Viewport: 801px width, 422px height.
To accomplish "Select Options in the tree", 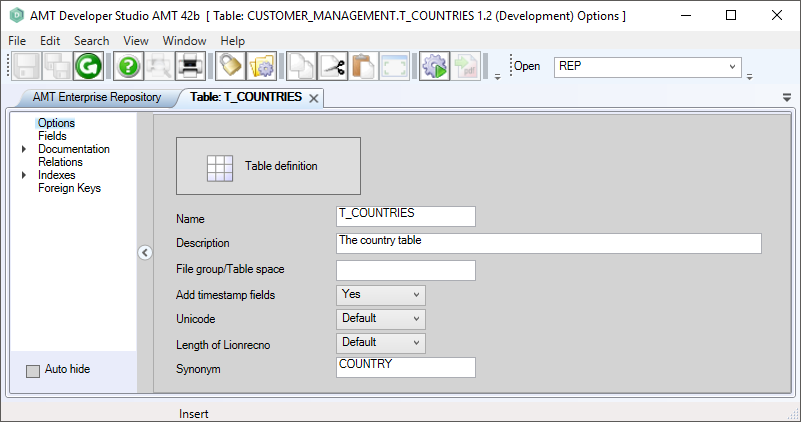I will [x=56, y=123].
